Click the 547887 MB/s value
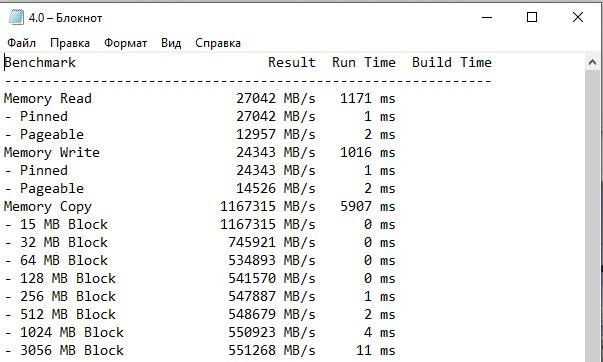Viewport: 603px width, 362px height. 272,297
